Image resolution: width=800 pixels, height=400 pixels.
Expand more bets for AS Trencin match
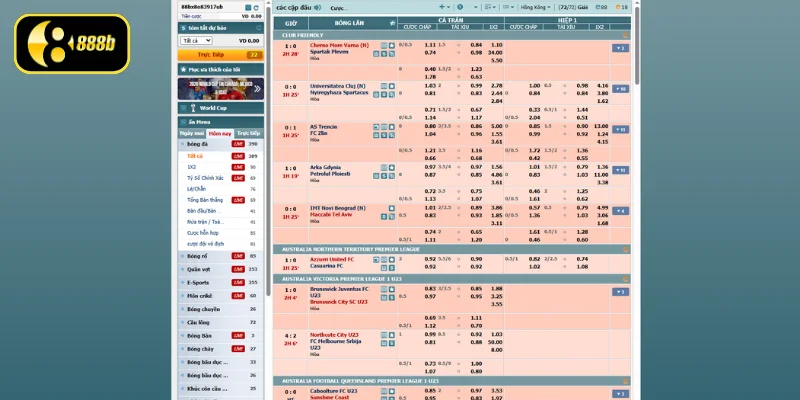[620, 130]
